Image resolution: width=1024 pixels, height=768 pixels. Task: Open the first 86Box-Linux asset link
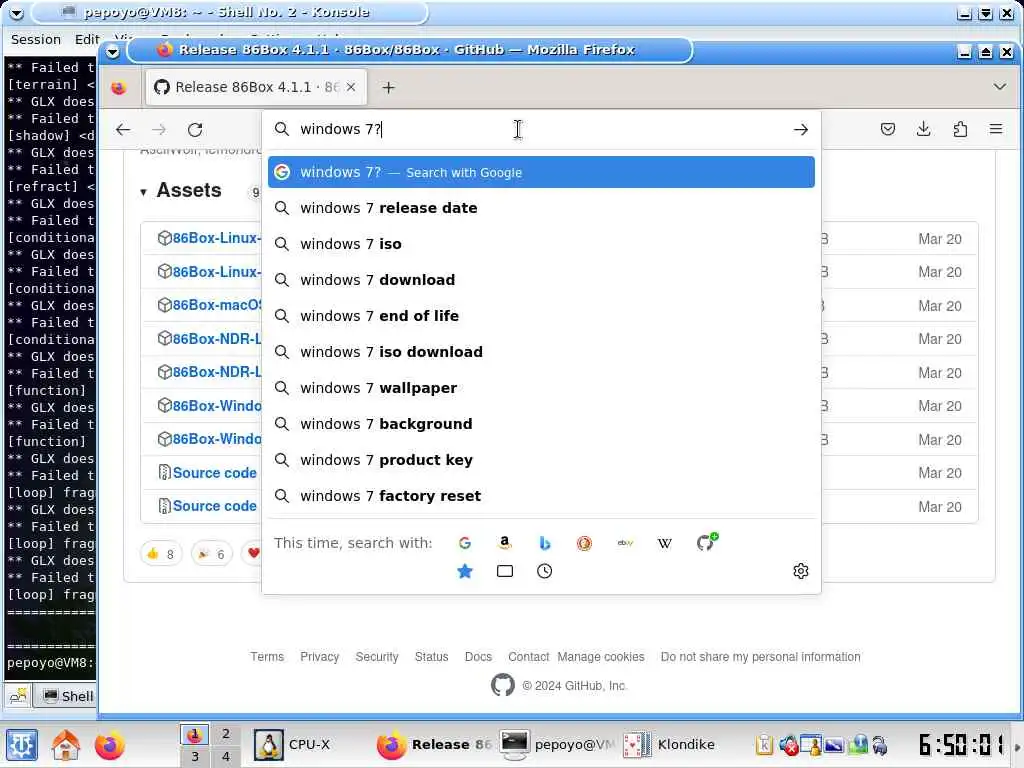coord(216,238)
